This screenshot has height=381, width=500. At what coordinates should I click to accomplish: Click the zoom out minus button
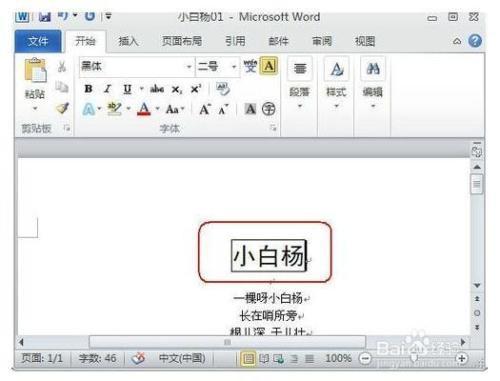point(365,359)
